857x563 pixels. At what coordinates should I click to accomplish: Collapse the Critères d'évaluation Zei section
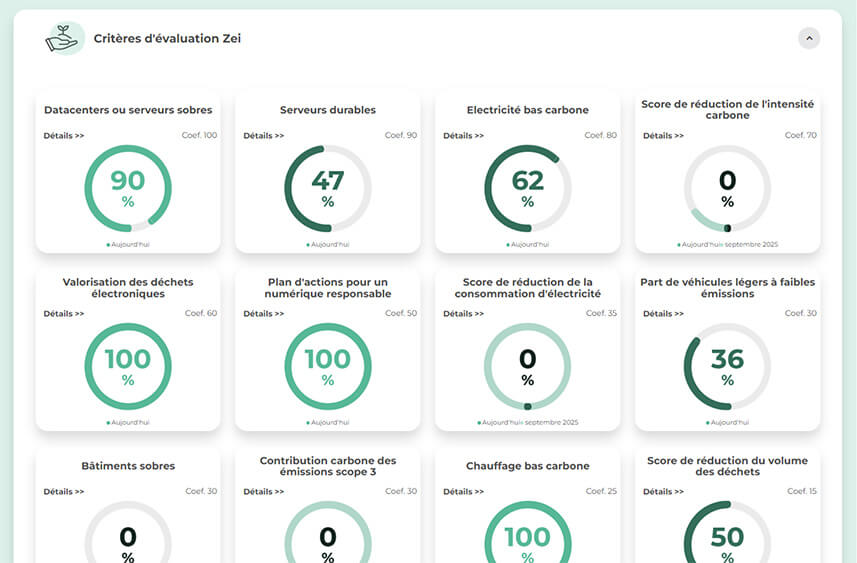tap(809, 38)
